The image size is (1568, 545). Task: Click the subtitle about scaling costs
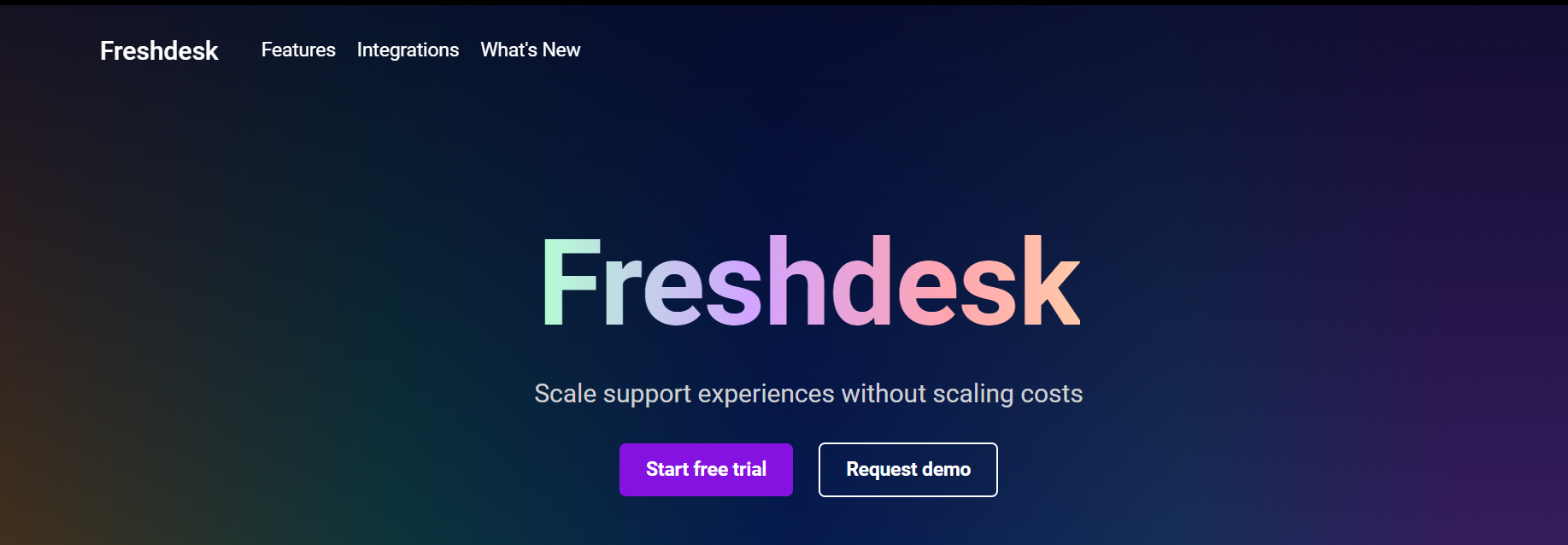coord(808,393)
